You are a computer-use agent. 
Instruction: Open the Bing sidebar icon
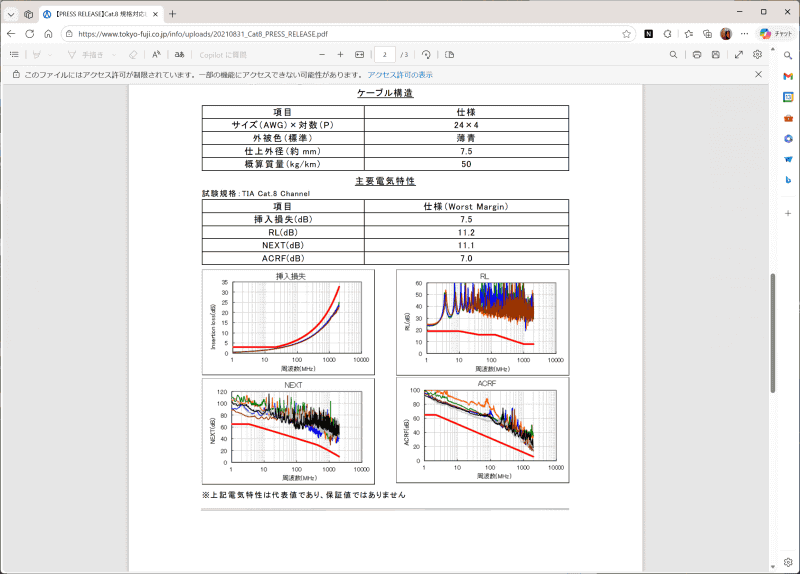tap(788, 180)
